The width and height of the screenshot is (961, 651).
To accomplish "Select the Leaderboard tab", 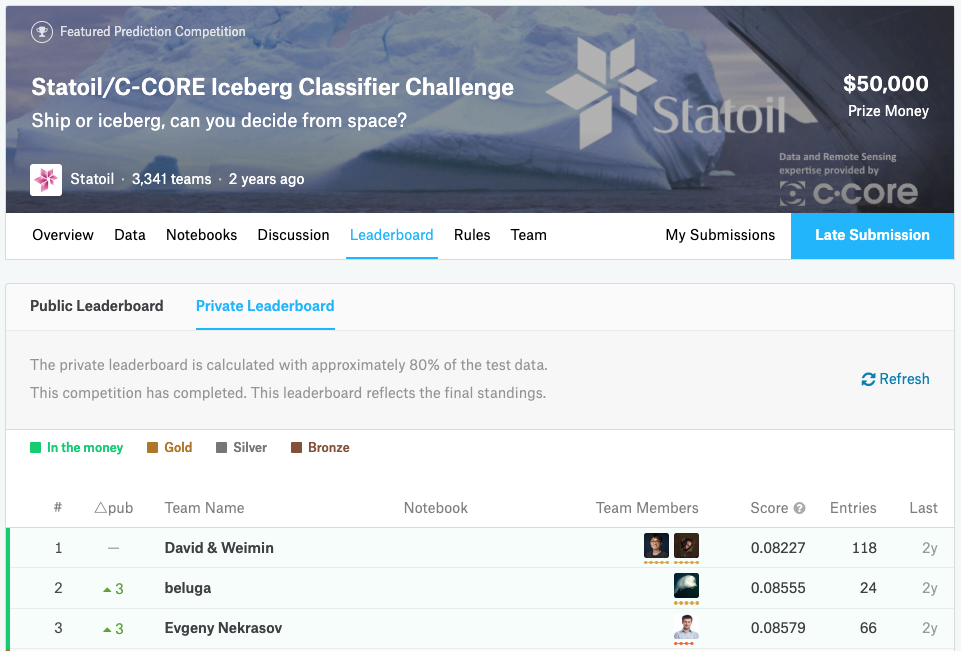I will (392, 235).
